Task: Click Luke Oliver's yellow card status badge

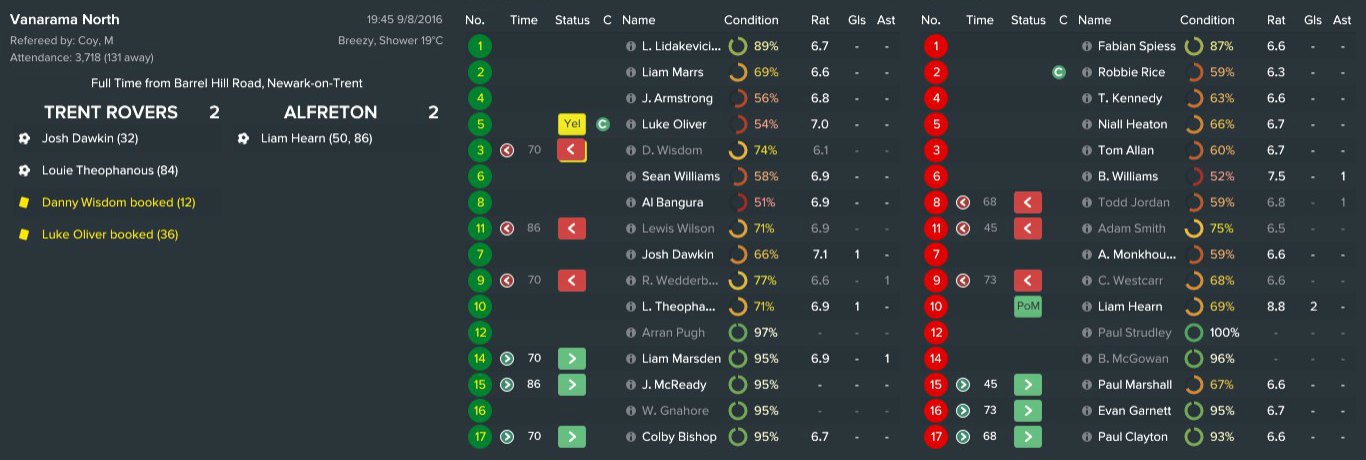Action: (571, 124)
